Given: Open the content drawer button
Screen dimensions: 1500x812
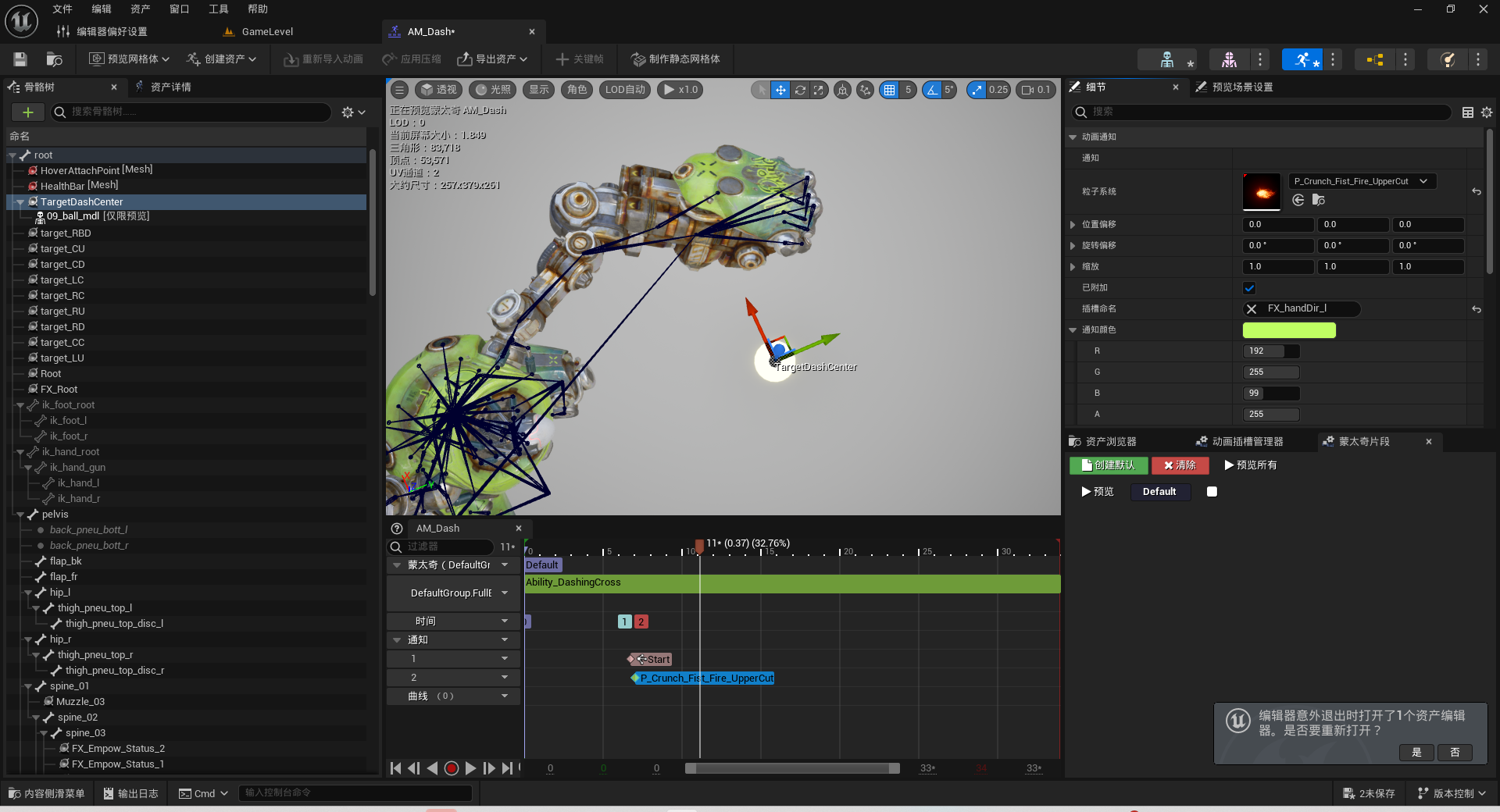Looking at the screenshot, I should 47,793.
